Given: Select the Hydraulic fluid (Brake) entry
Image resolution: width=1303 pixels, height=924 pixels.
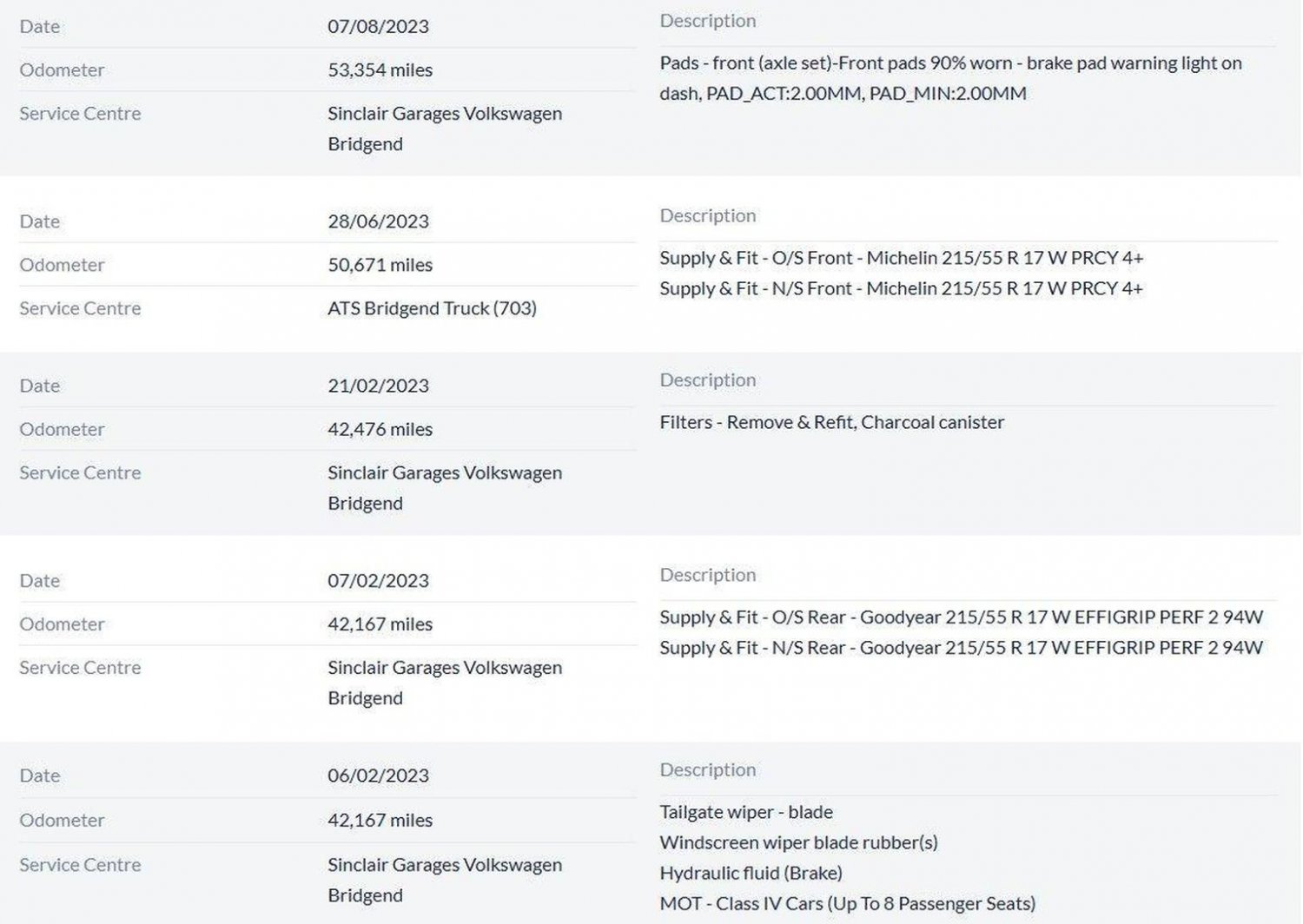Looking at the screenshot, I should coord(751,872).
